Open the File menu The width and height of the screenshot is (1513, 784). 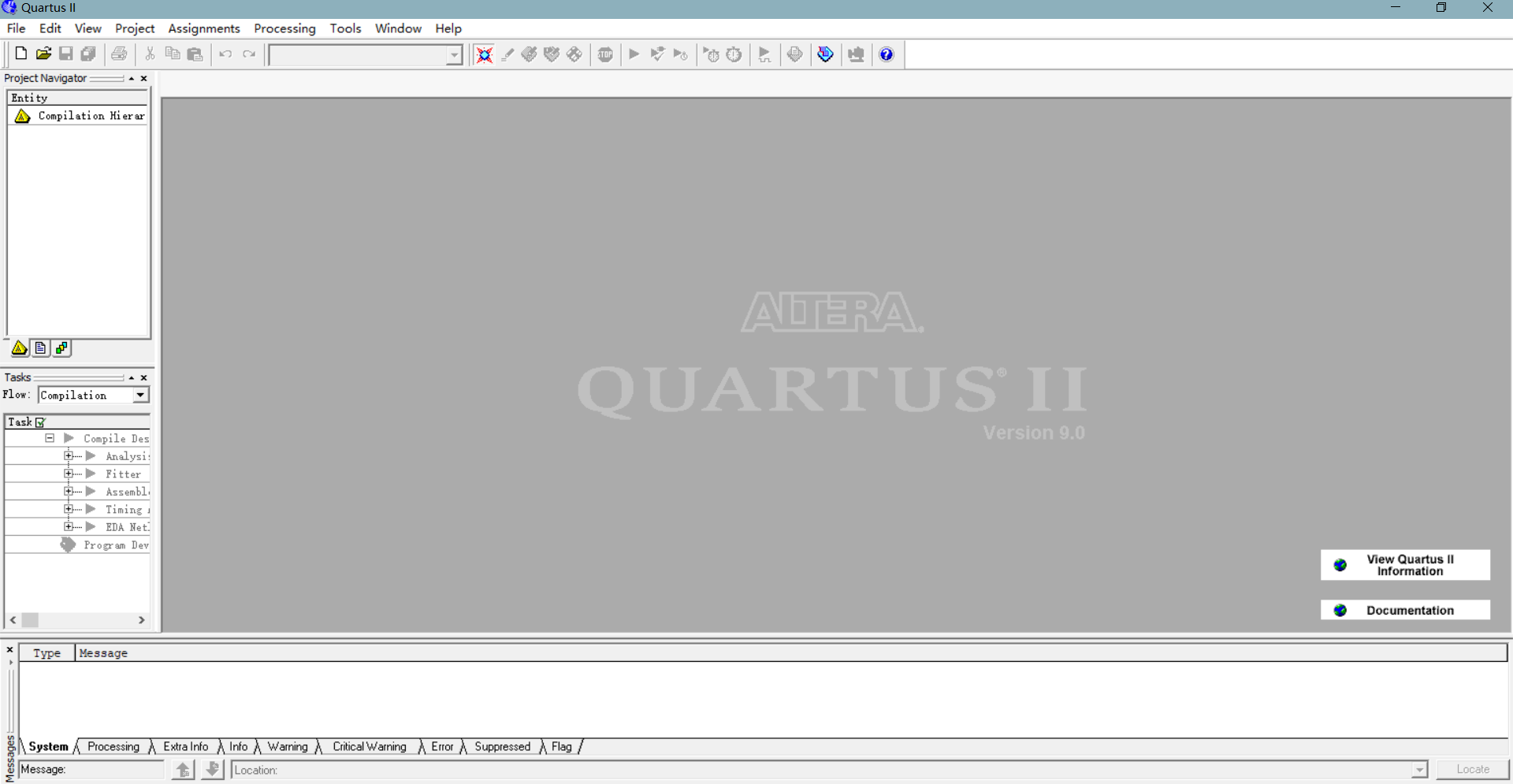(x=16, y=28)
